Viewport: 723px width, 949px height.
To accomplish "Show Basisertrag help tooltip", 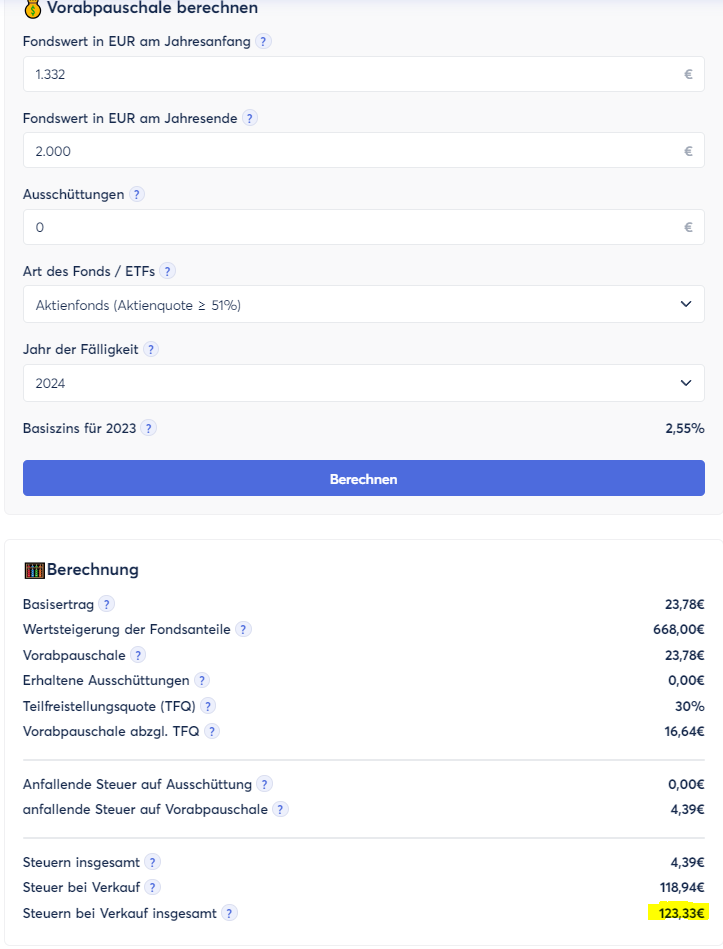I will click(106, 604).
